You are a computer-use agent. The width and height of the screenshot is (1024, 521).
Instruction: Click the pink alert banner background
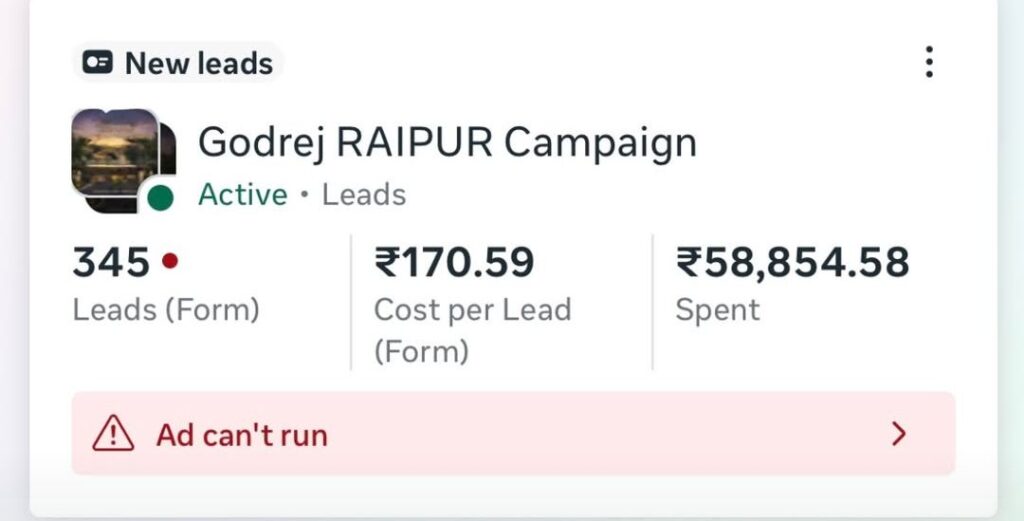[600, 434]
